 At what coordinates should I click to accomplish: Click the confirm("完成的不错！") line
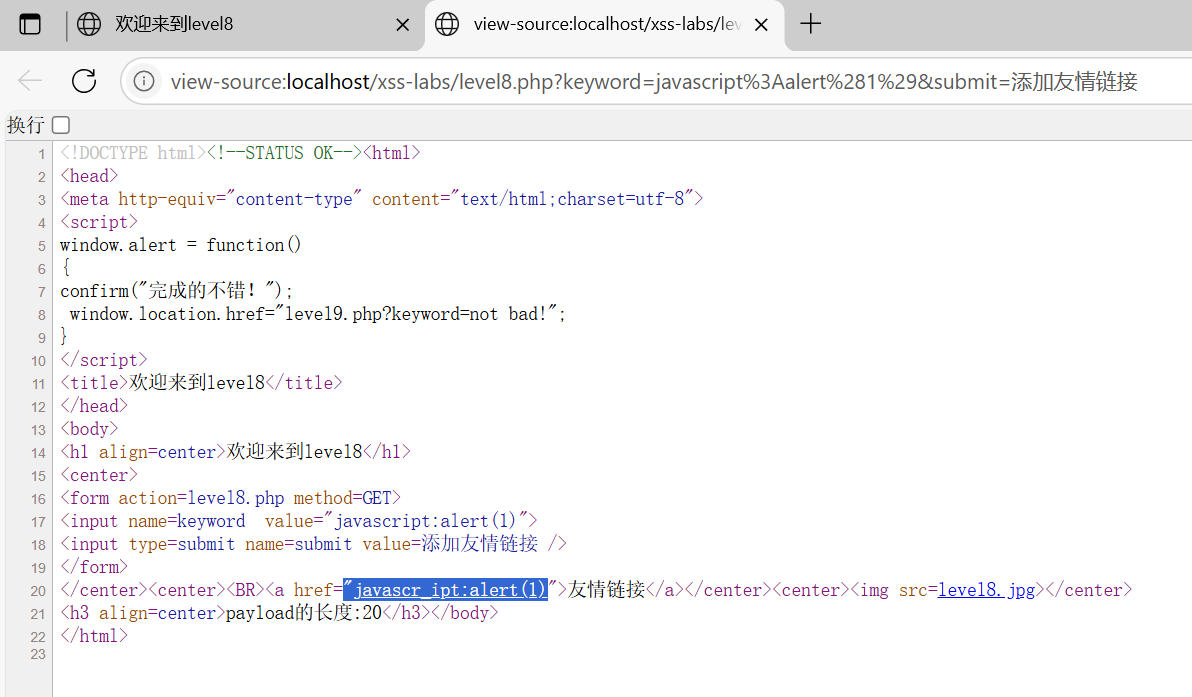point(176,290)
